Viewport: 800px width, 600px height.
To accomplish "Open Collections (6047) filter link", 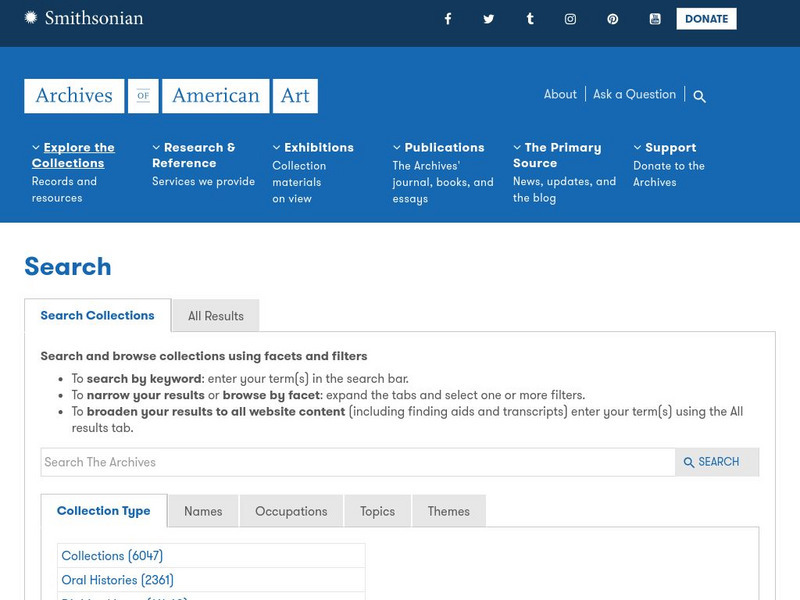I will point(112,556).
